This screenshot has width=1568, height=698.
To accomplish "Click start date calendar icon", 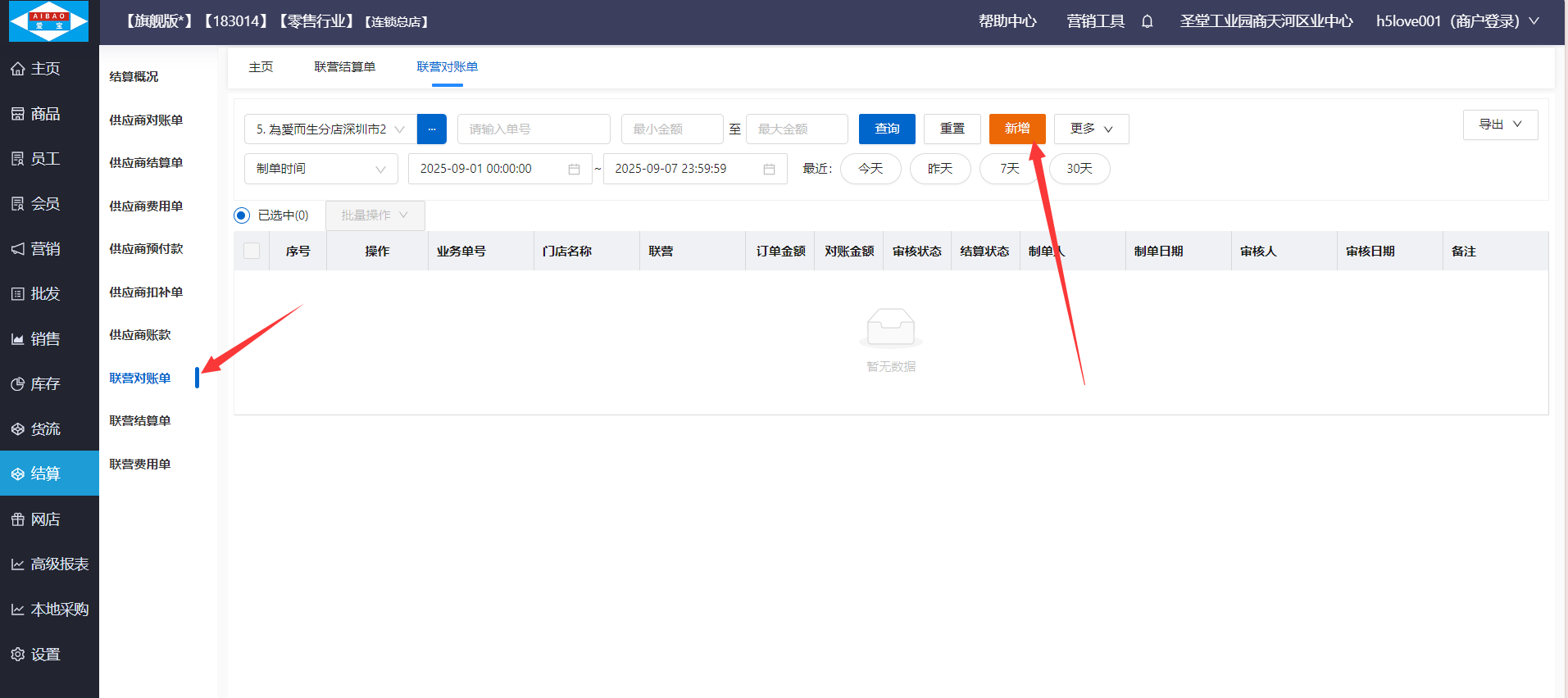I will [574, 169].
